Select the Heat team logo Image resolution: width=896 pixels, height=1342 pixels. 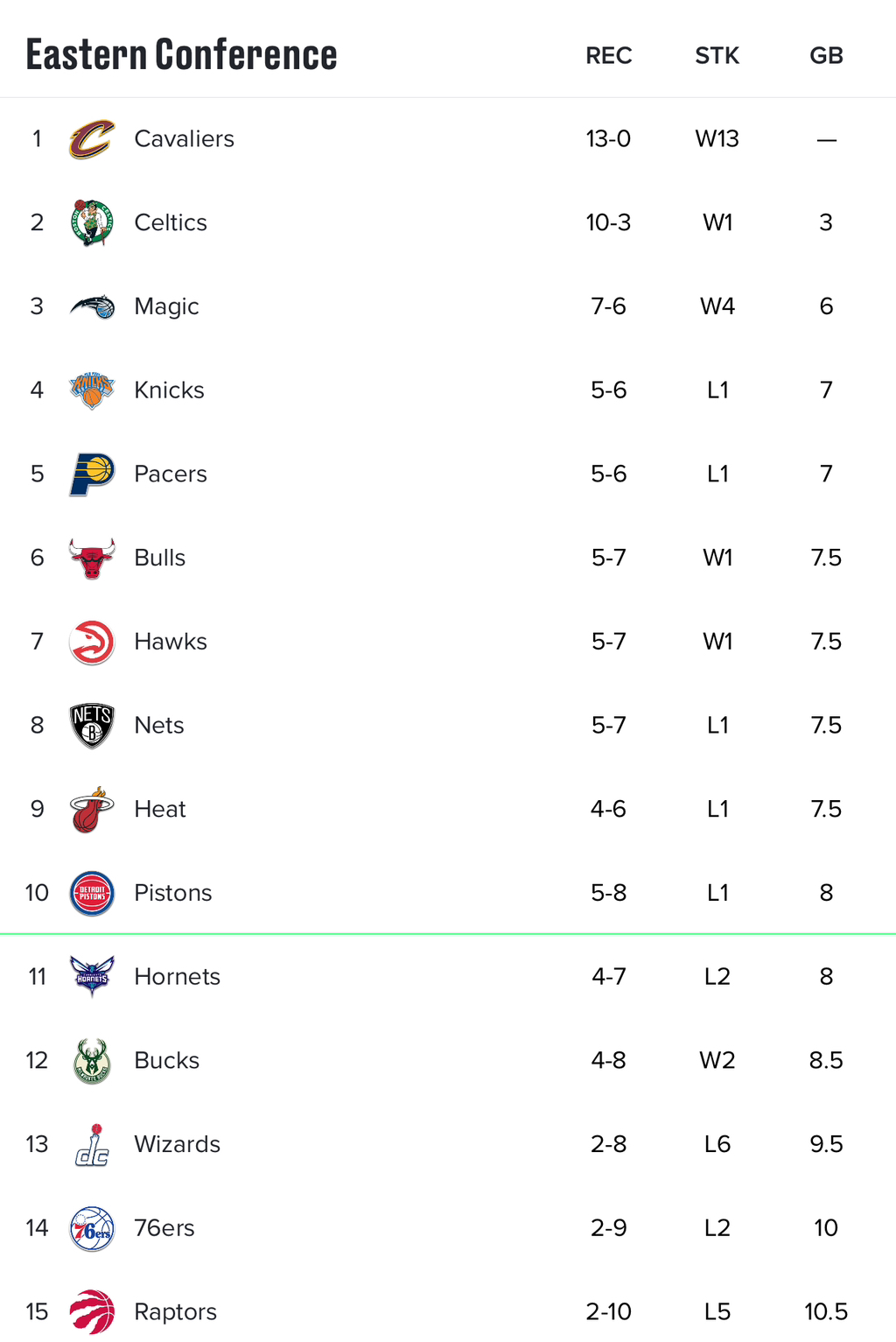coord(92,810)
